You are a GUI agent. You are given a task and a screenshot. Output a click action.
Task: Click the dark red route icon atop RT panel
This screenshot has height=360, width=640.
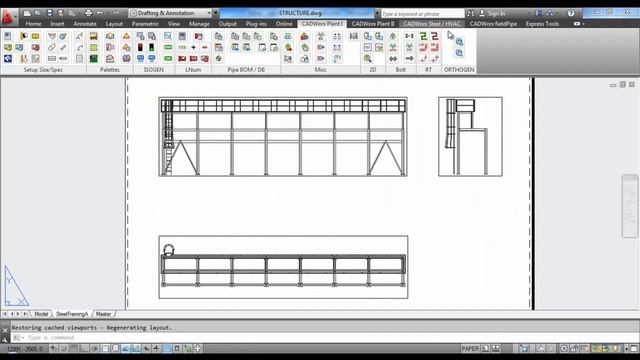435,36
